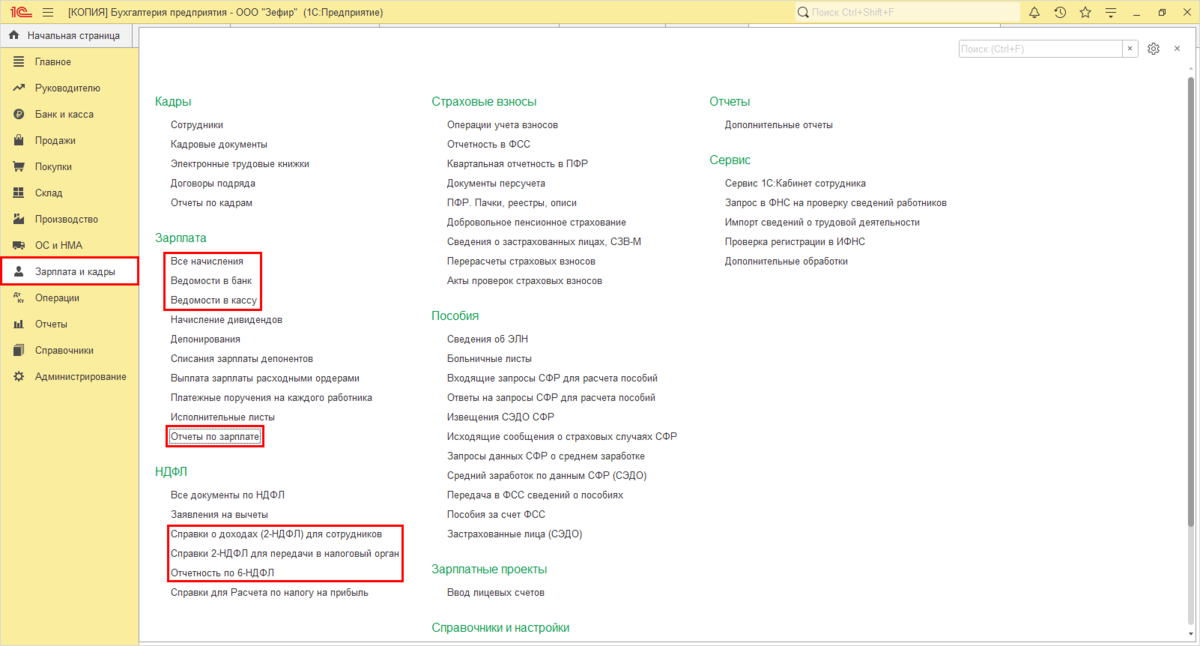Open Документы персучета
The width and height of the screenshot is (1200, 646).
pyautogui.click(x=496, y=183)
